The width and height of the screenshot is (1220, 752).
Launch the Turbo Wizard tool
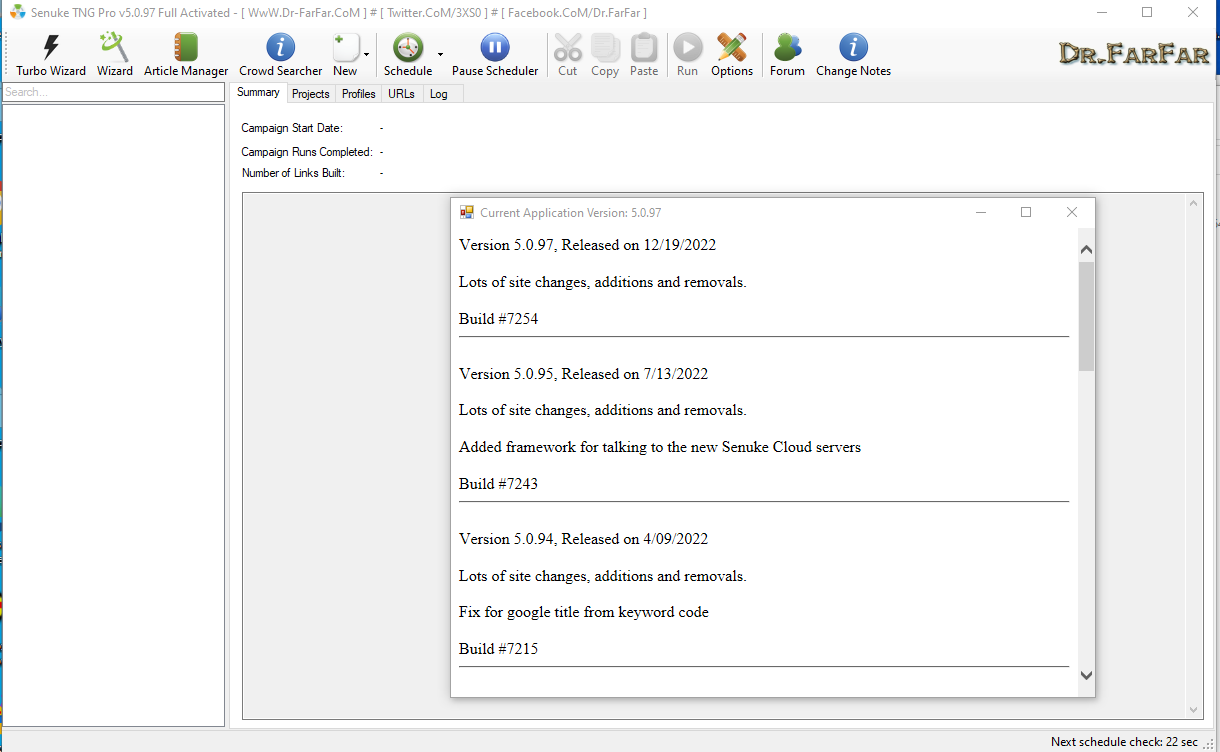(51, 55)
